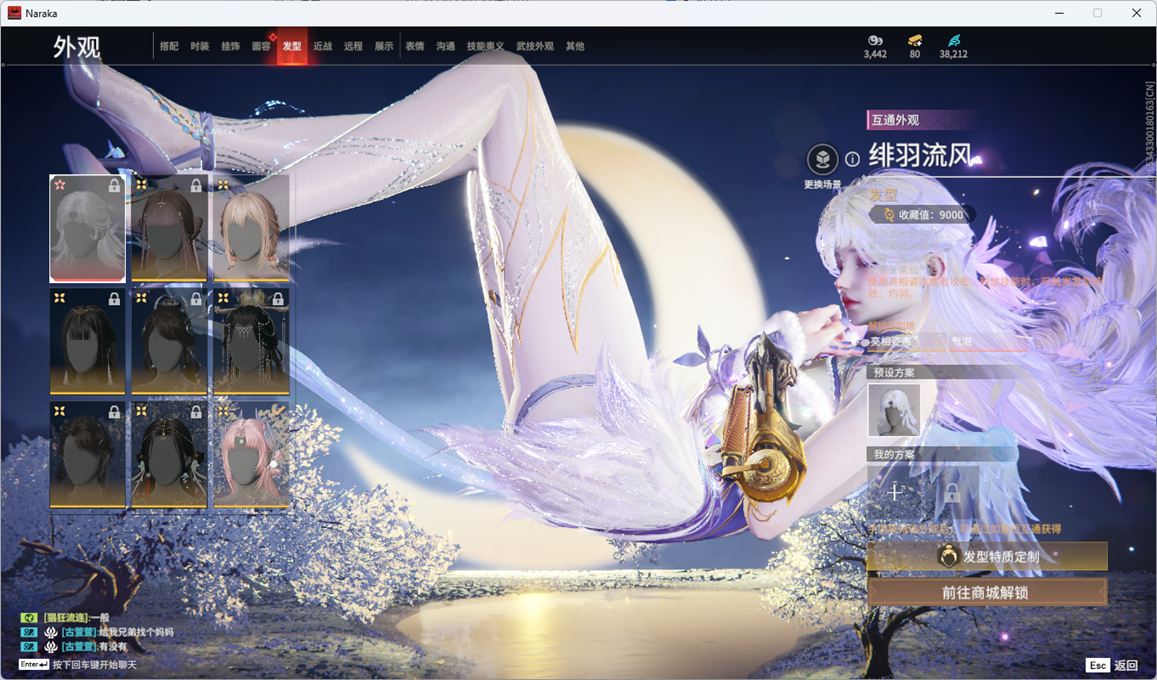Click the gold ingot currency icon 80
The height and width of the screenshot is (680, 1157).
click(x=915, y=40)
